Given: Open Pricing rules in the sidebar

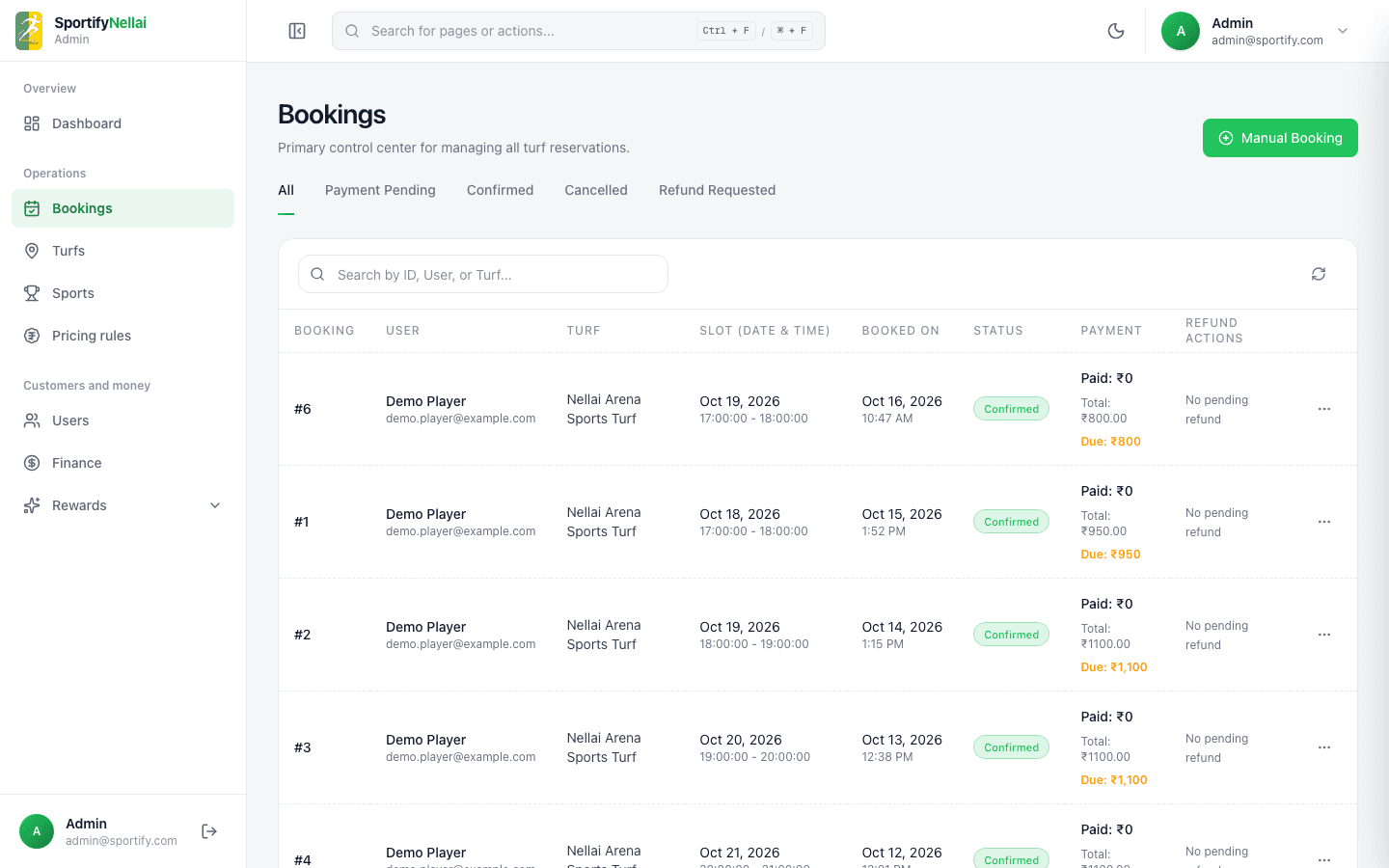Looking at the screenshot, I should tap(123, 336).
